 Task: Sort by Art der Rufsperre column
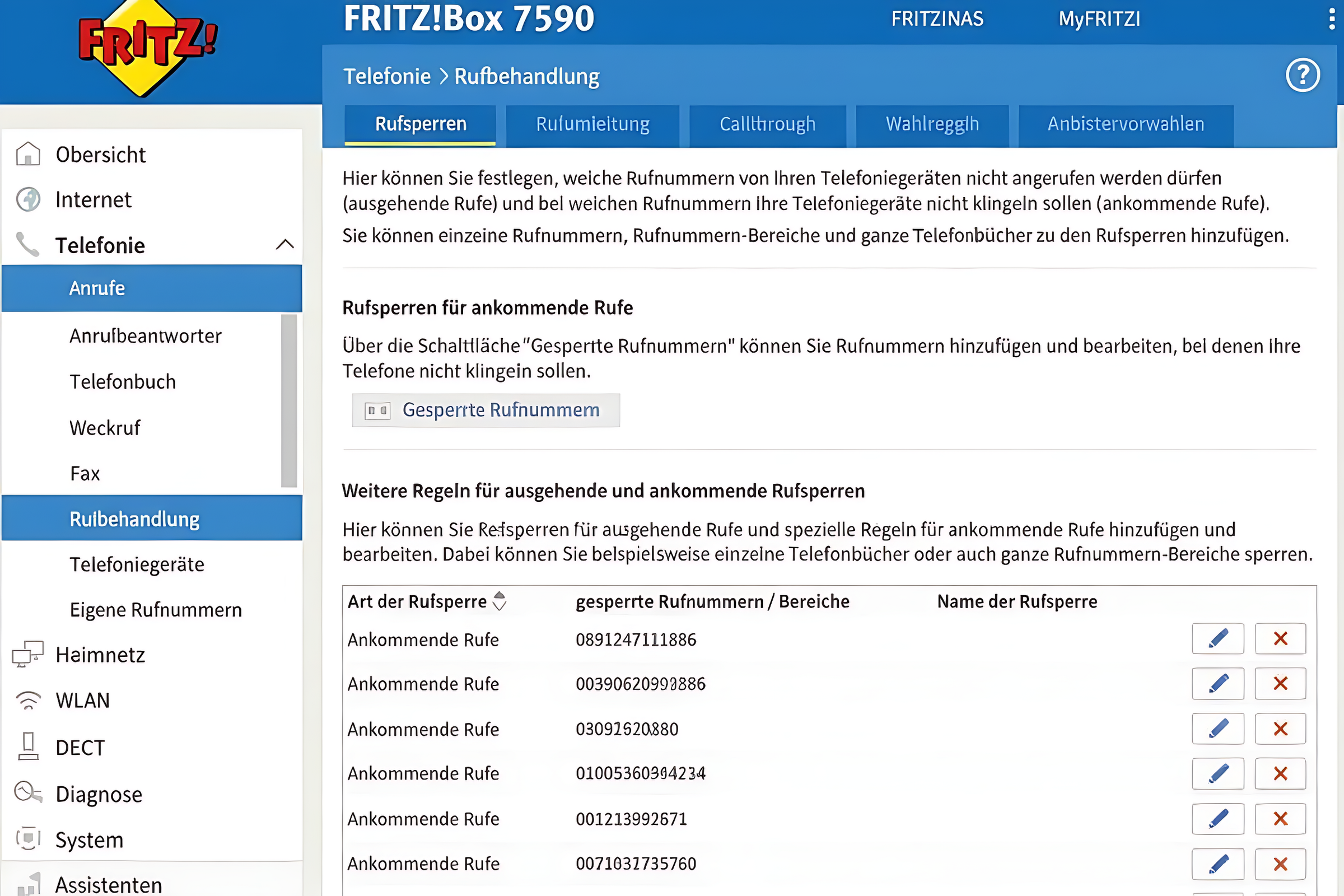point(499,601)
